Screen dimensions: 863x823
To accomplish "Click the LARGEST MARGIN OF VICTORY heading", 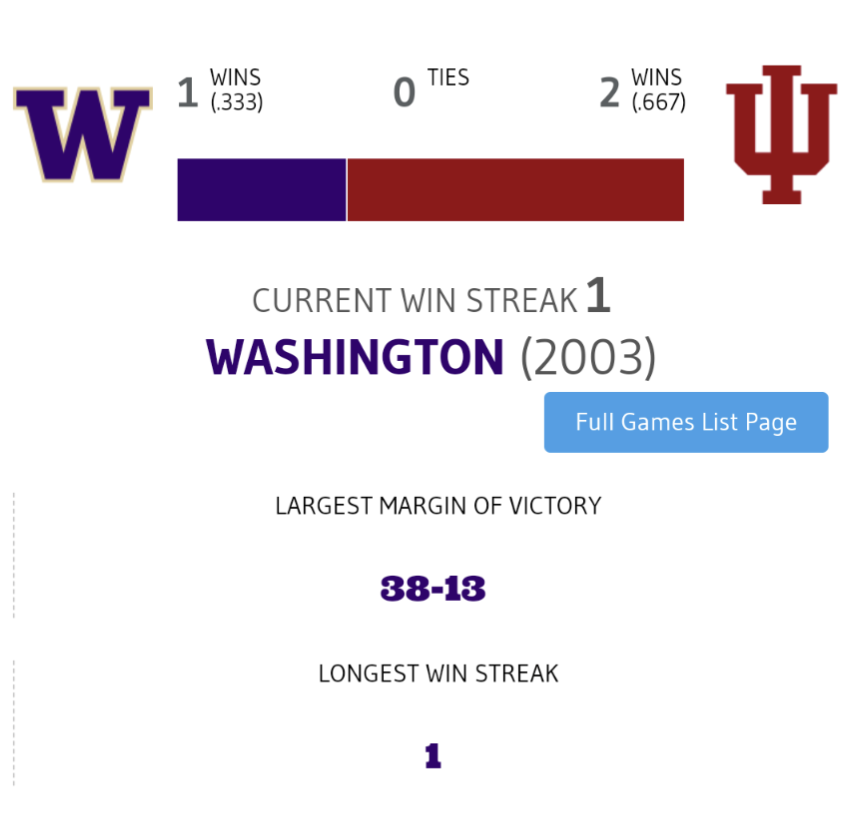I will 438,506.
